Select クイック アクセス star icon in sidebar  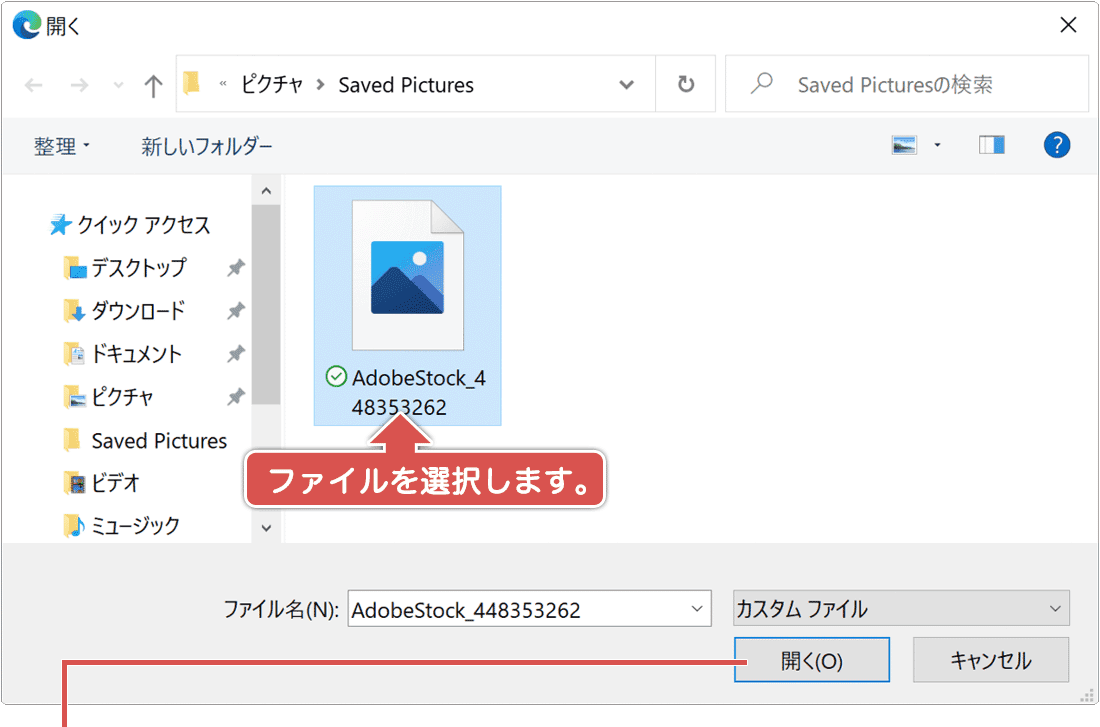[x=62, y=224]
